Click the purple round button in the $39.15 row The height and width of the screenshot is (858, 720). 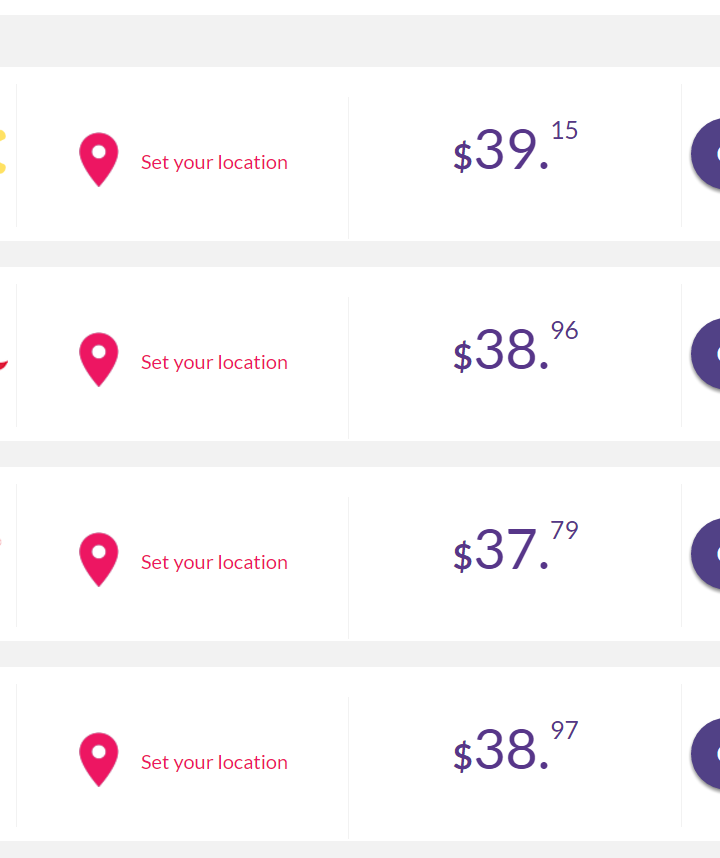coord(706,154)
